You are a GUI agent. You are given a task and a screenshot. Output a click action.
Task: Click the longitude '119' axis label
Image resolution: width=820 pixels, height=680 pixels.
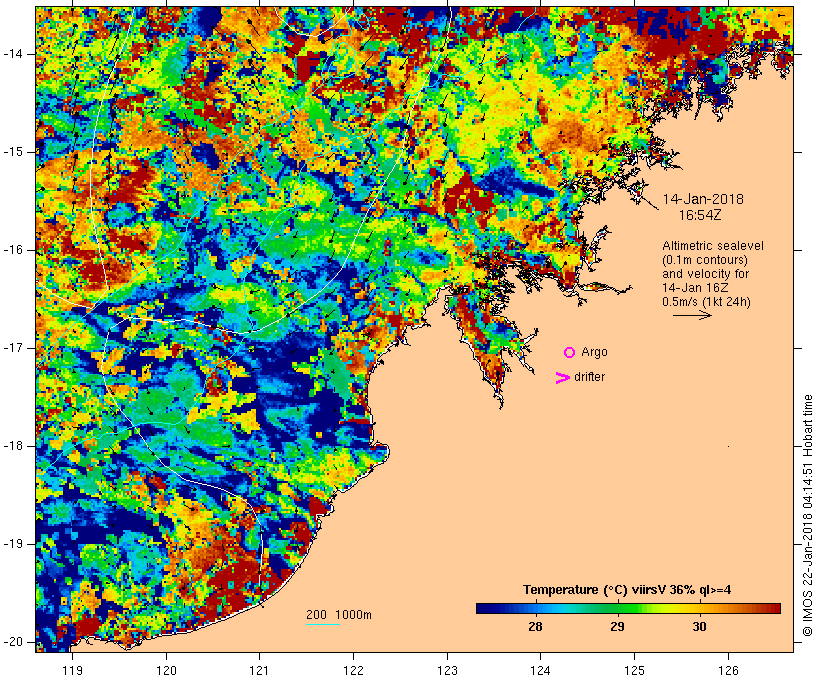[x=72, y=670]
